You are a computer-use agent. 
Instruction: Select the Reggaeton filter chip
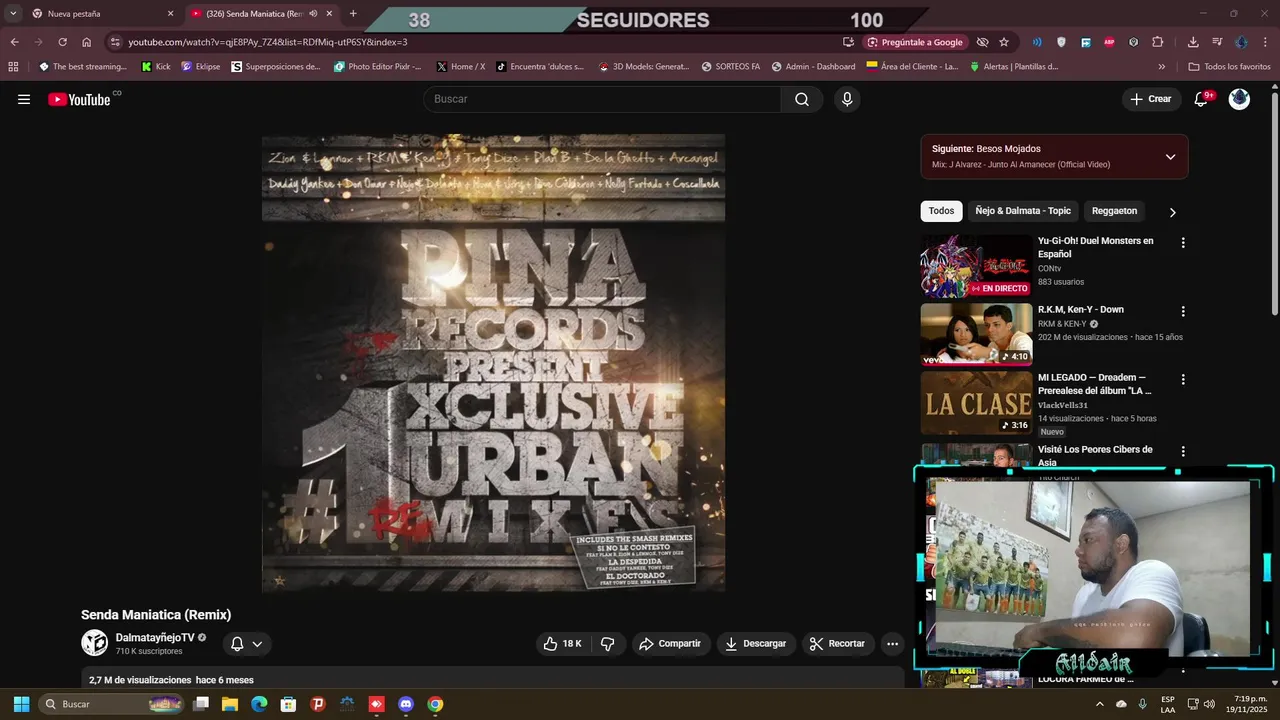1114,211
